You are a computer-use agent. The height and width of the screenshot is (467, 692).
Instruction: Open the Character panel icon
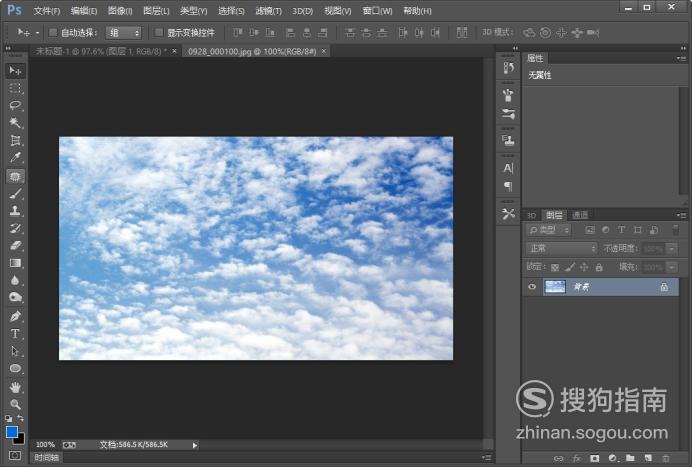point(508,168)
